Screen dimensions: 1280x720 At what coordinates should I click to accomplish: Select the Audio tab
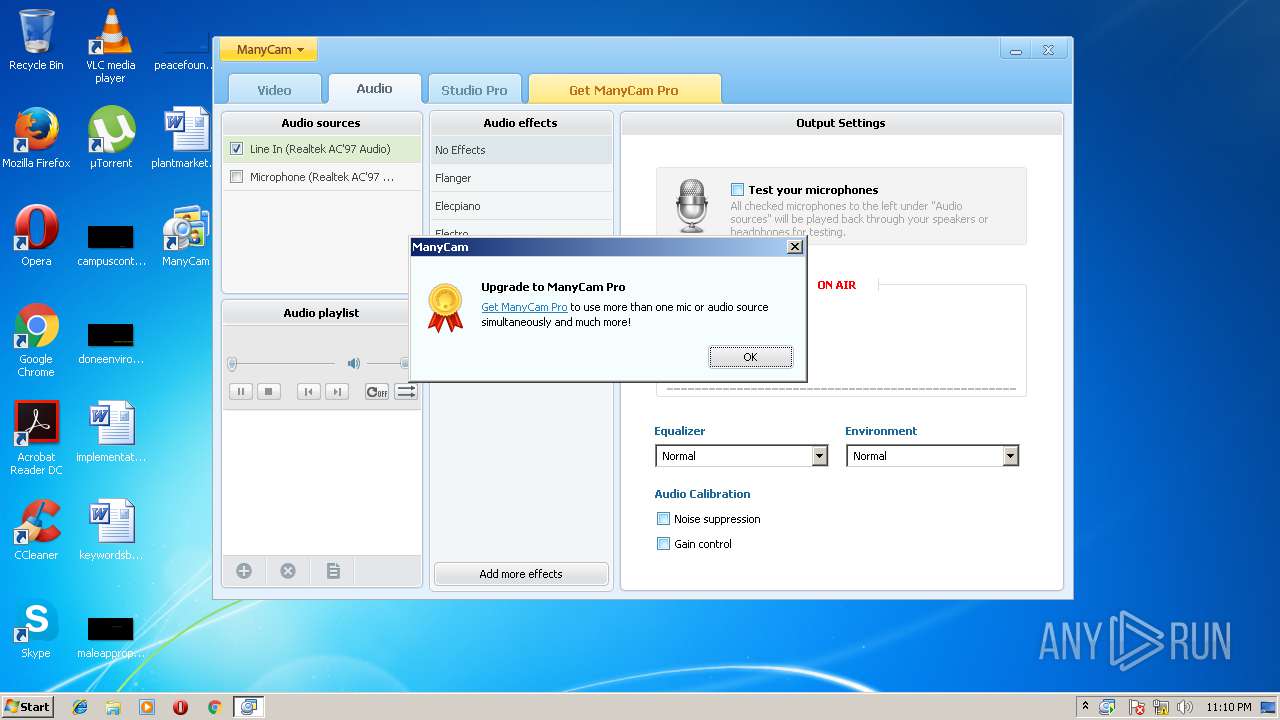tap(374, 88)
